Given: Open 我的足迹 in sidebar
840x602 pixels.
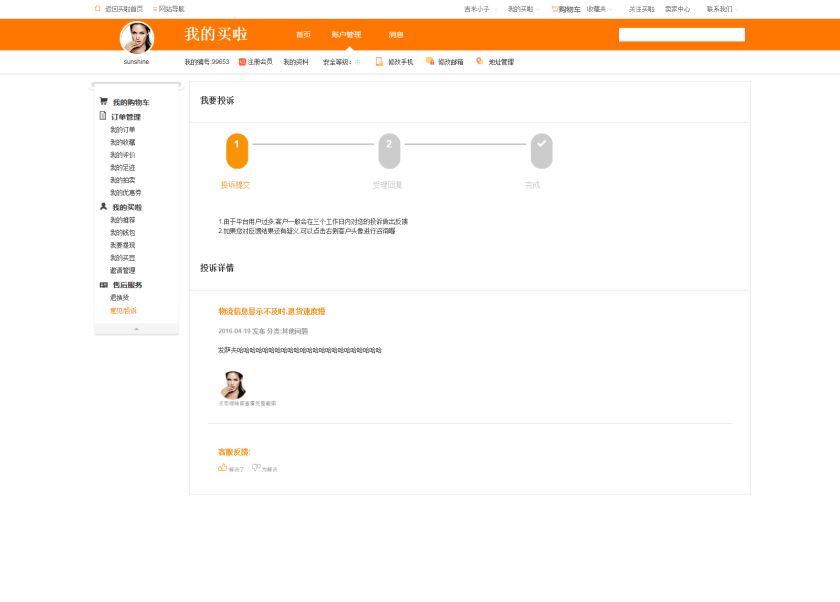Looking at the screenshot, I should pos(123,168).
